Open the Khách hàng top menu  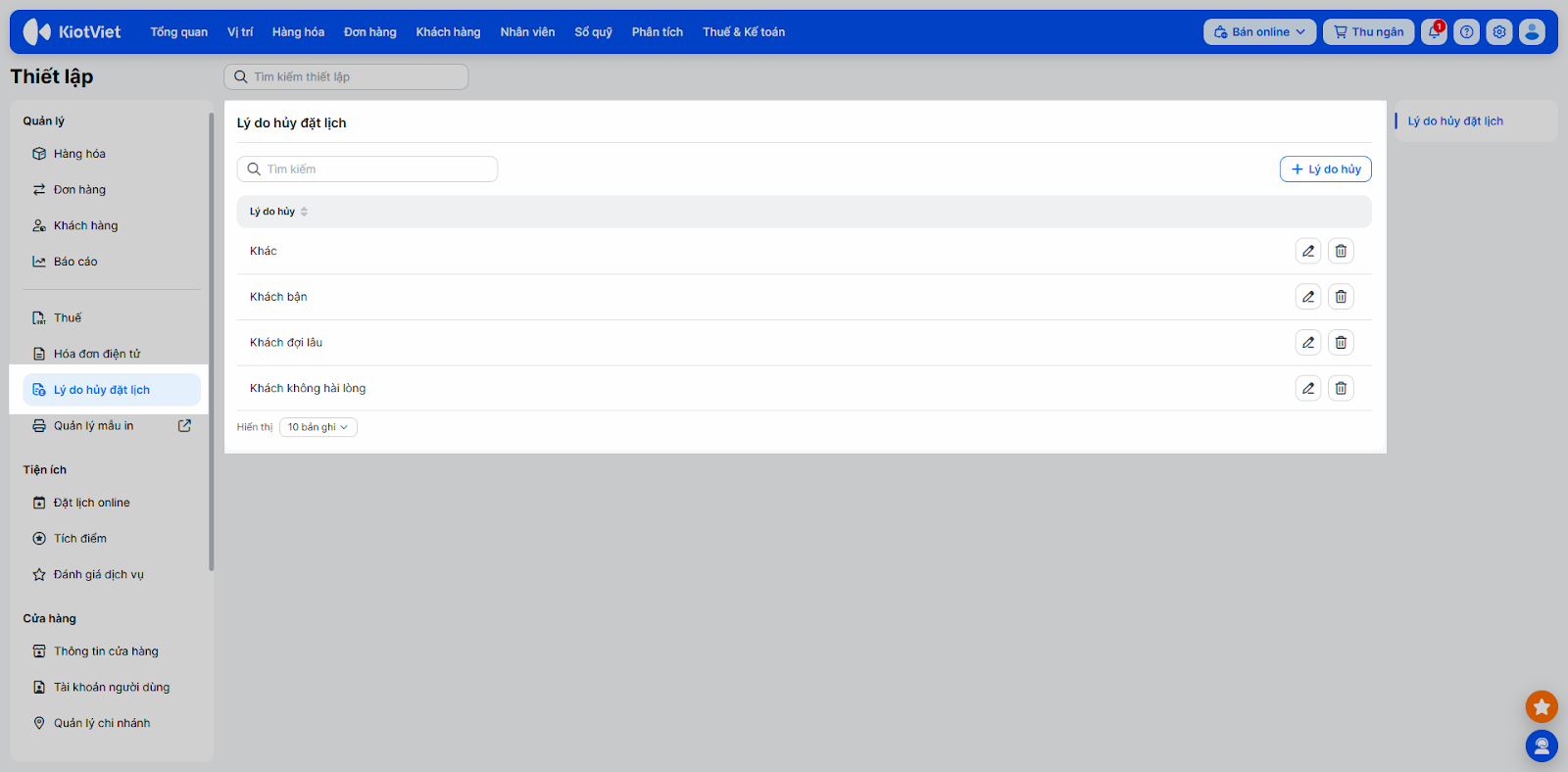(x=448, y=32)
